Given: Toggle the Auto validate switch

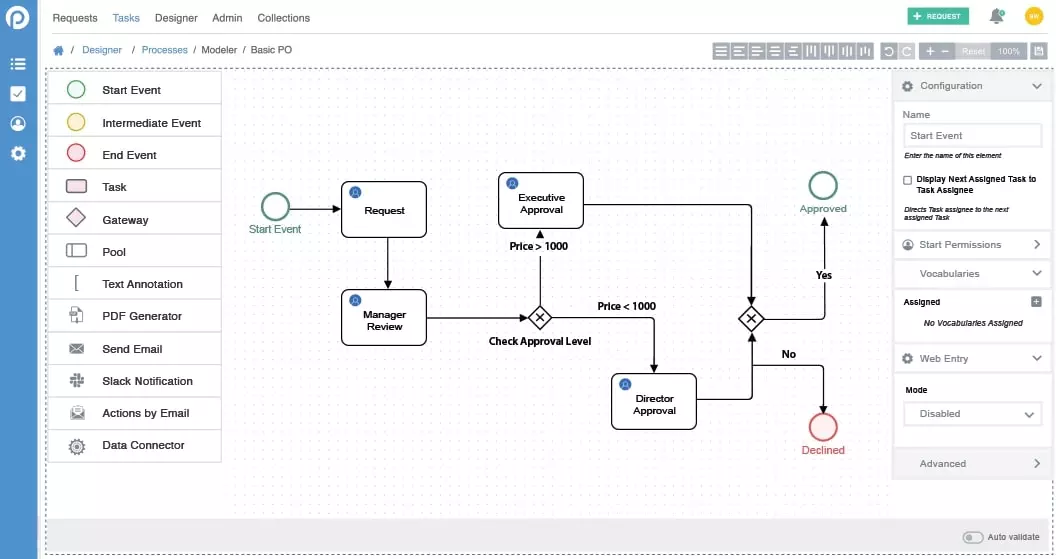Looking at the screenshot, I should pyautogui.click(x=972, y=537).
